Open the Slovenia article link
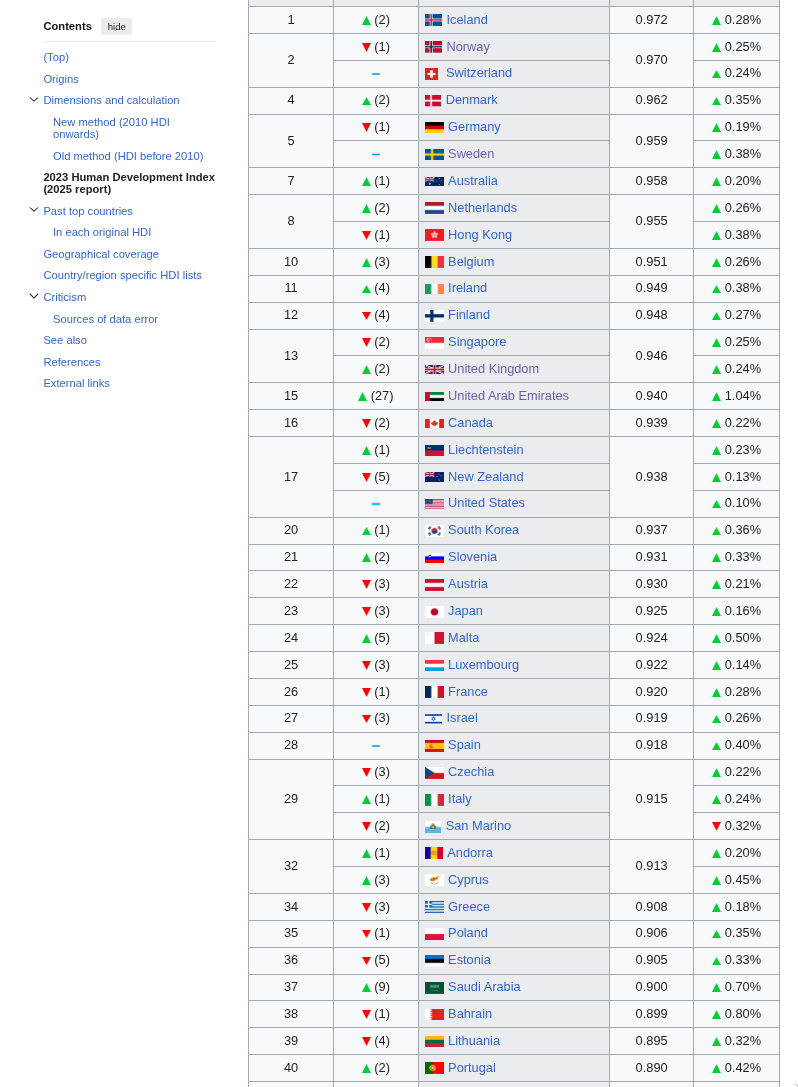This screenshot has width=798, height=1087. tap(472, 557)
